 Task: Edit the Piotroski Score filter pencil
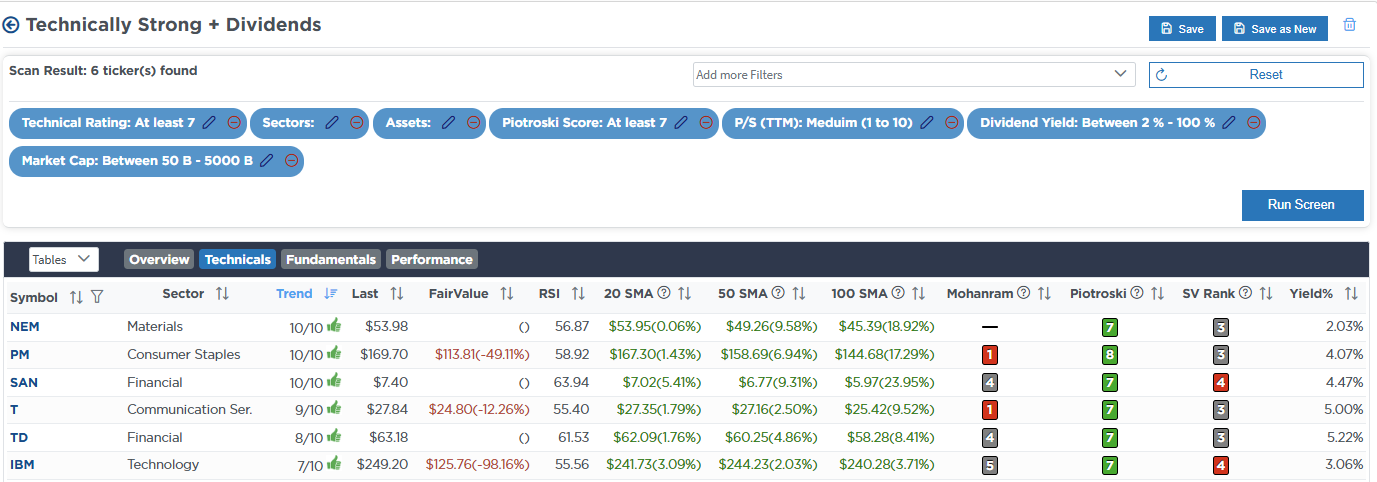pos(681,123)
